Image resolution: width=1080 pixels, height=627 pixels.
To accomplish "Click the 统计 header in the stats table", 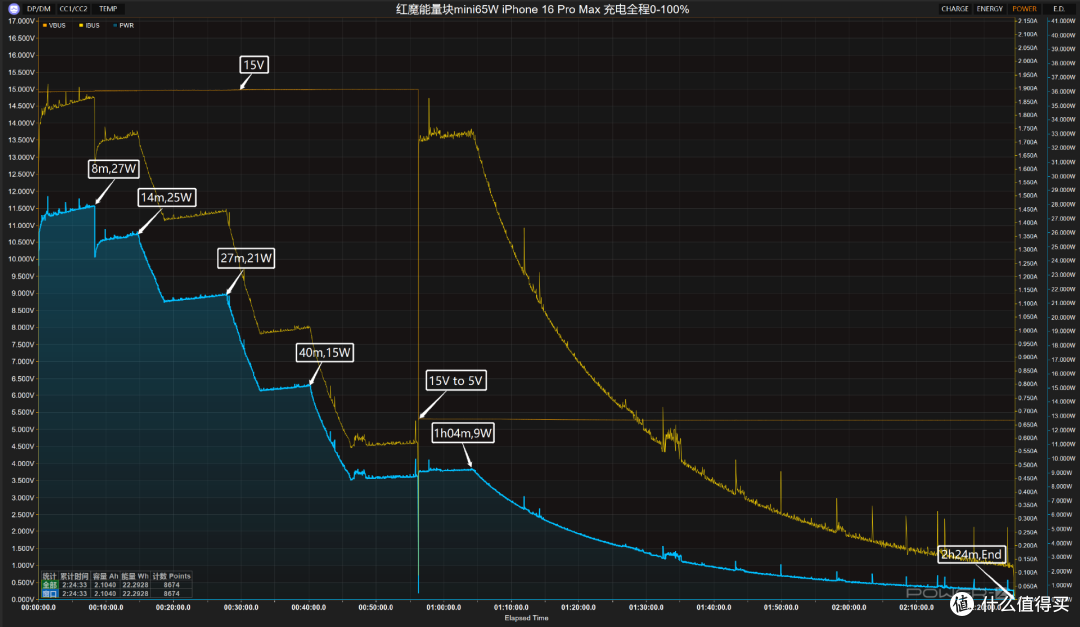I will [x=50, y=576].
